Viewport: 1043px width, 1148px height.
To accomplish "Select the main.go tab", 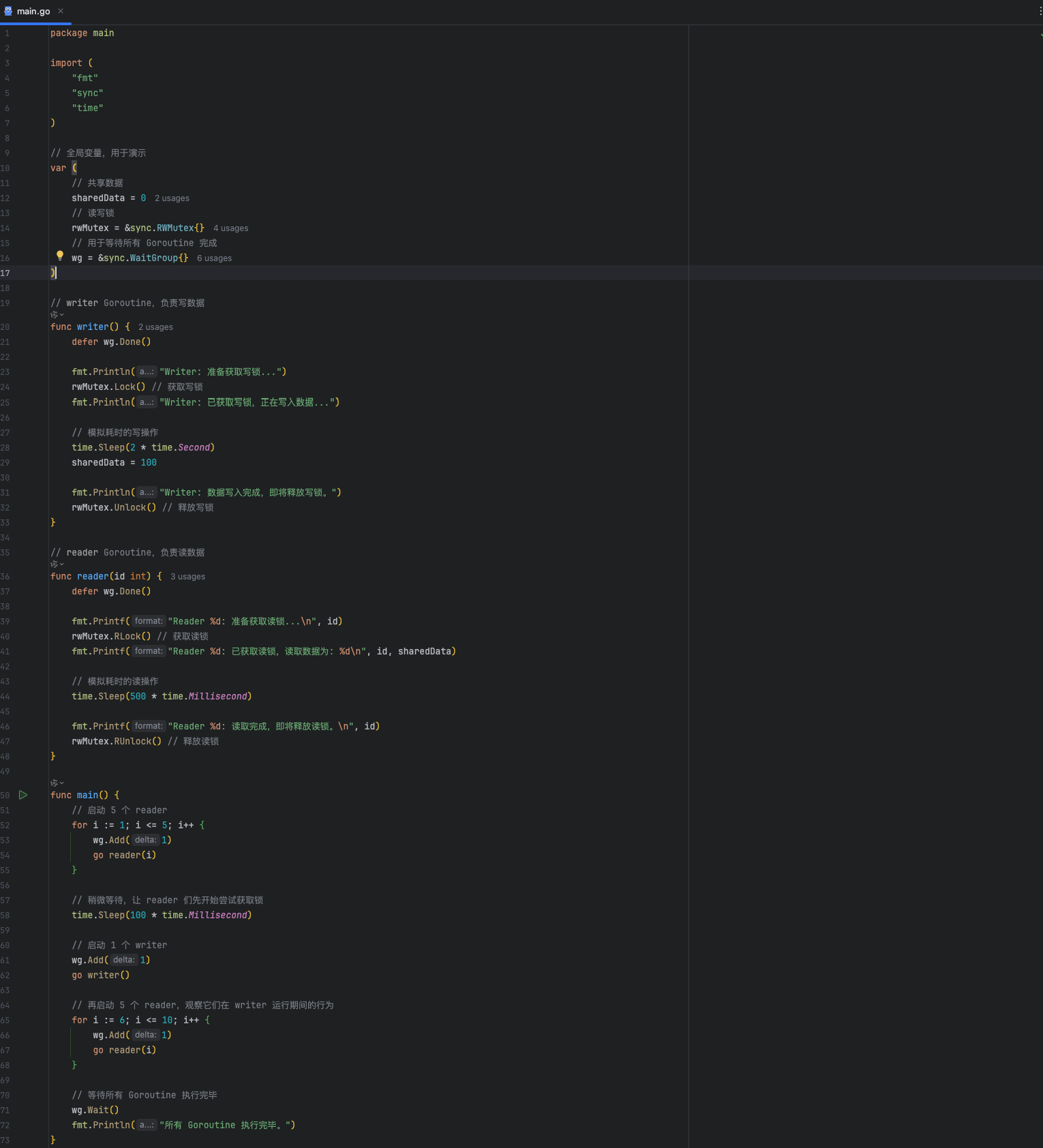I will click(x=35, y=12).
